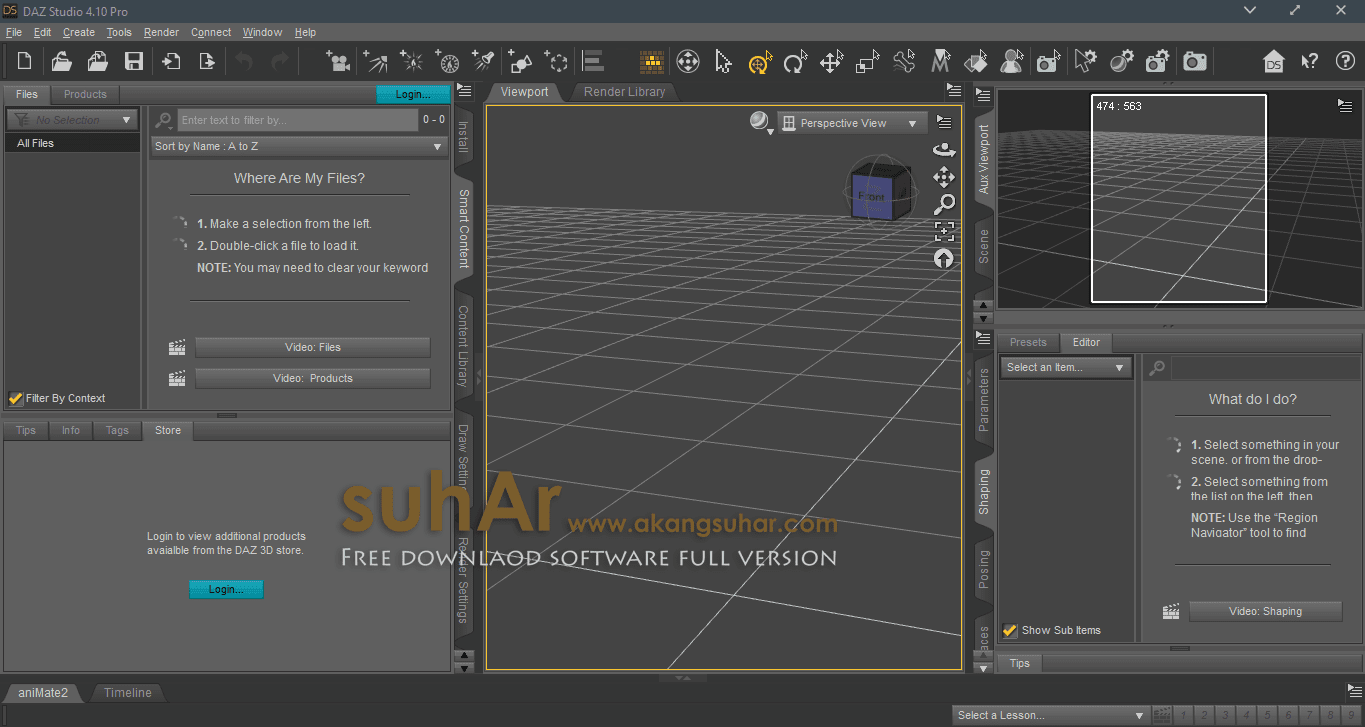Add a new spotlight
The image size is (1365, 727).
pos(484,62)
